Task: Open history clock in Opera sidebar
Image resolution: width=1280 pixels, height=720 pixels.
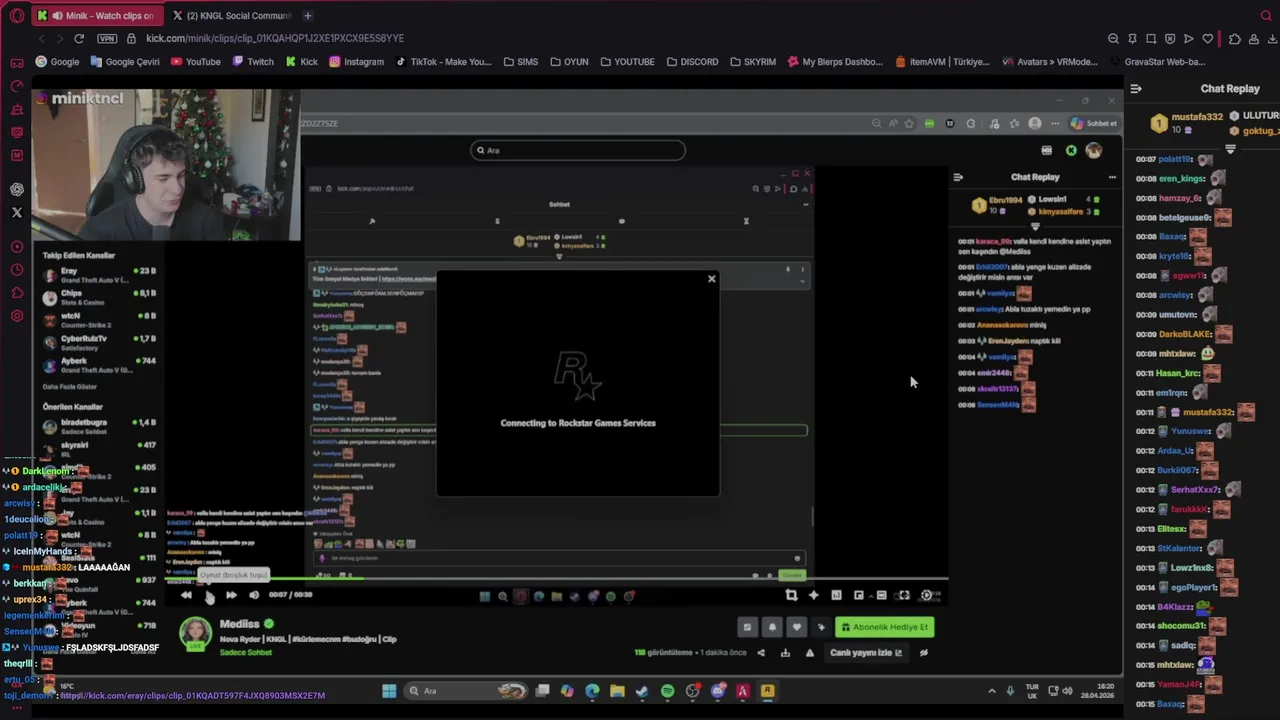Action: [17, 270]
